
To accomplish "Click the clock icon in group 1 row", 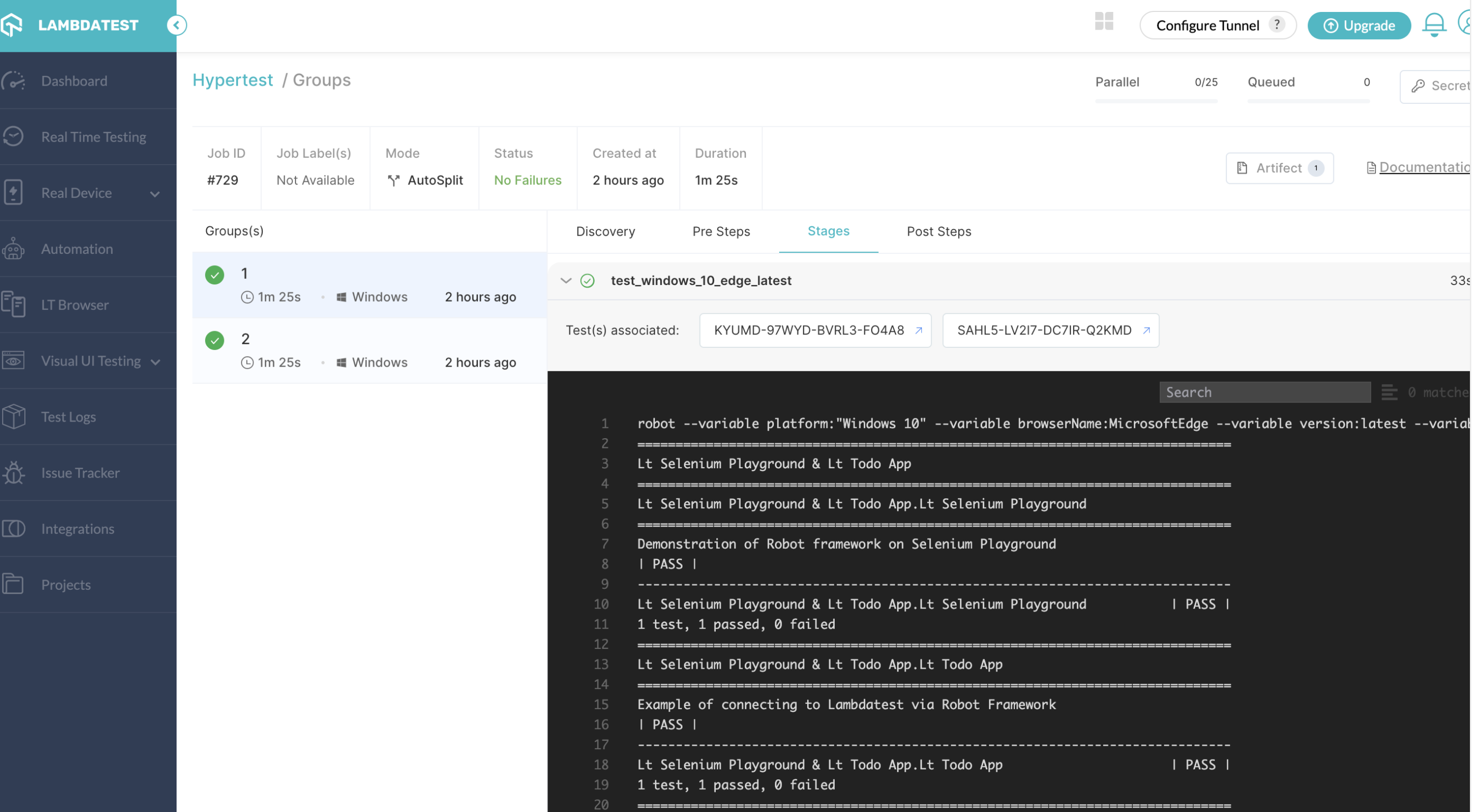I will [x=247, y=297].
